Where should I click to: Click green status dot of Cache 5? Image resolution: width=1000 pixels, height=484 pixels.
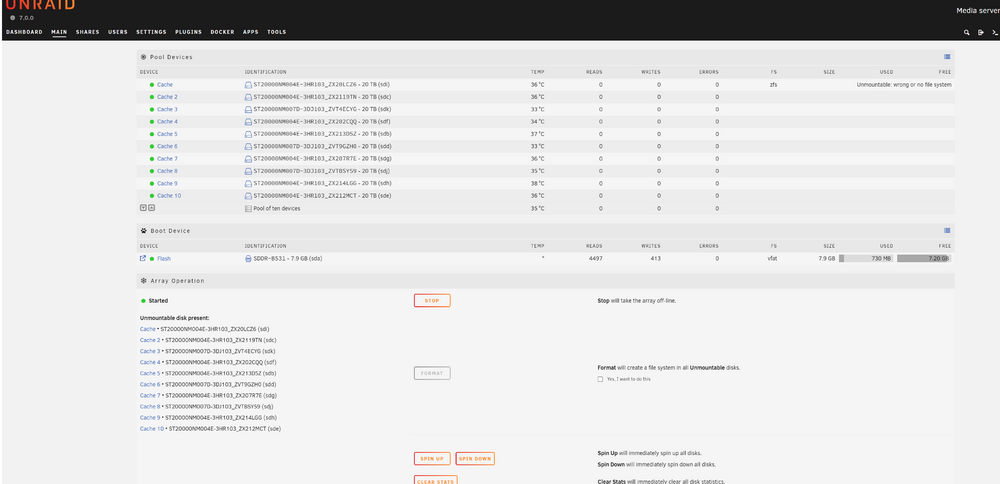(x=152, y=135)
